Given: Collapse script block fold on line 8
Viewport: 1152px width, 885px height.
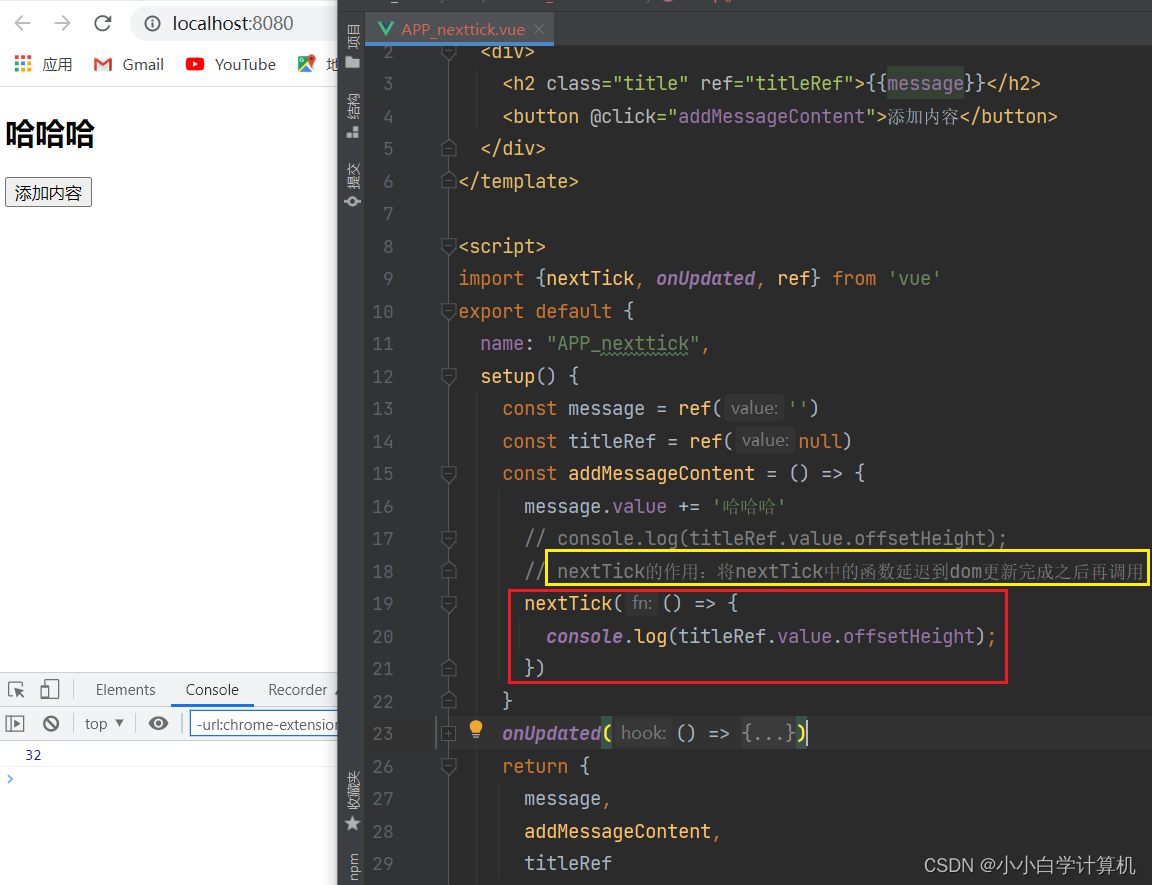Looking at the screenshot, I should pyautogui.click(x=448, y=246).
